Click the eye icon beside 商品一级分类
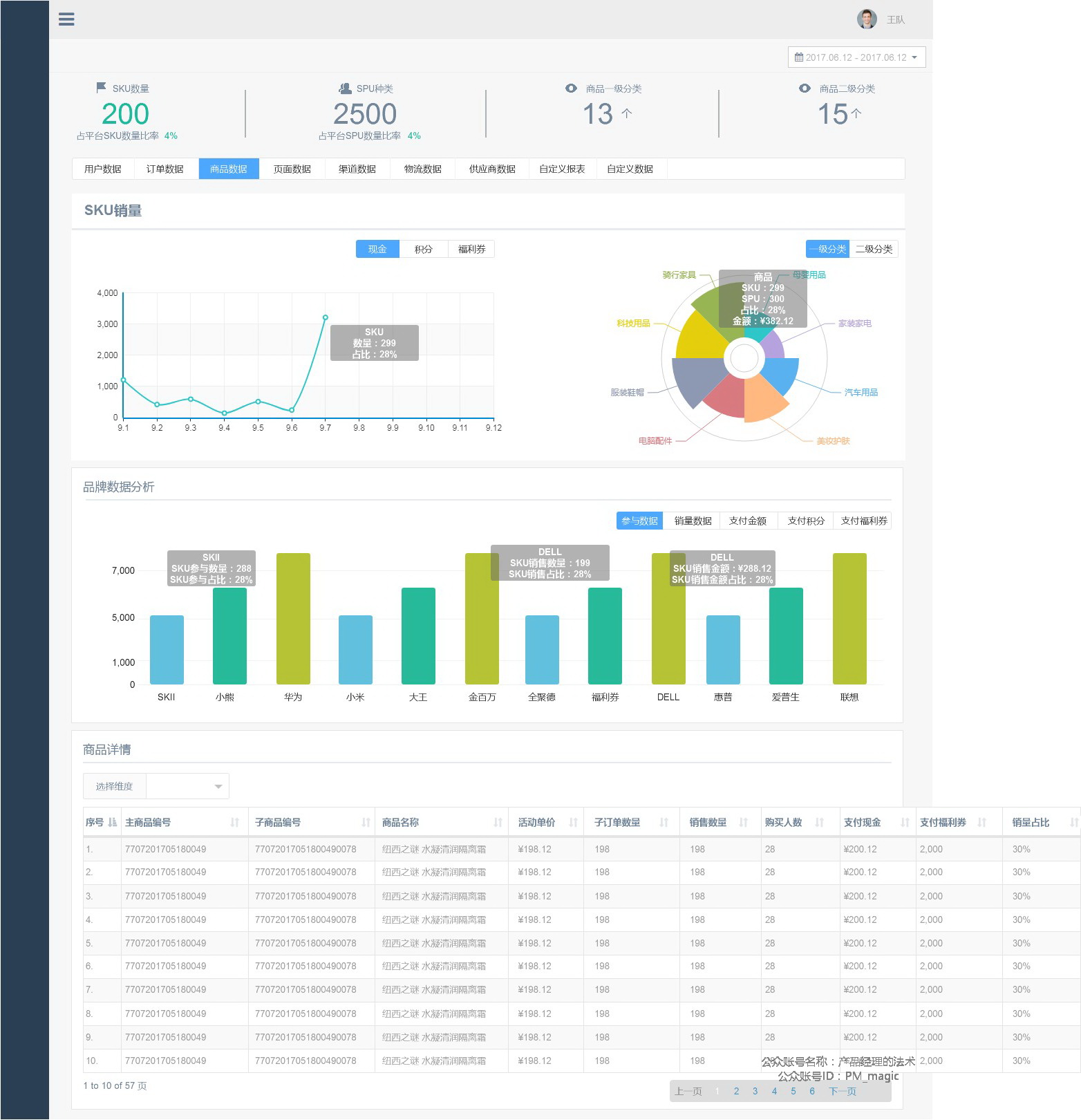The image size is (1081, 1120). coord(571,88)
